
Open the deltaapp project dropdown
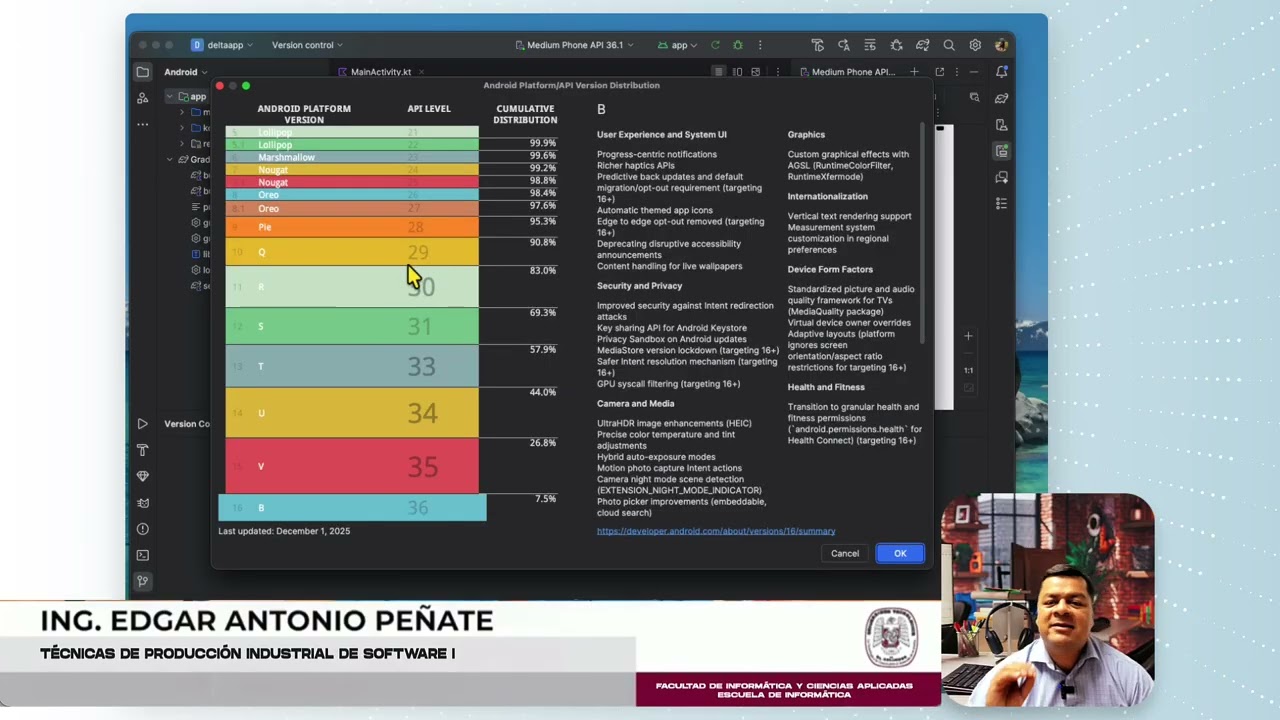[222, 45]
